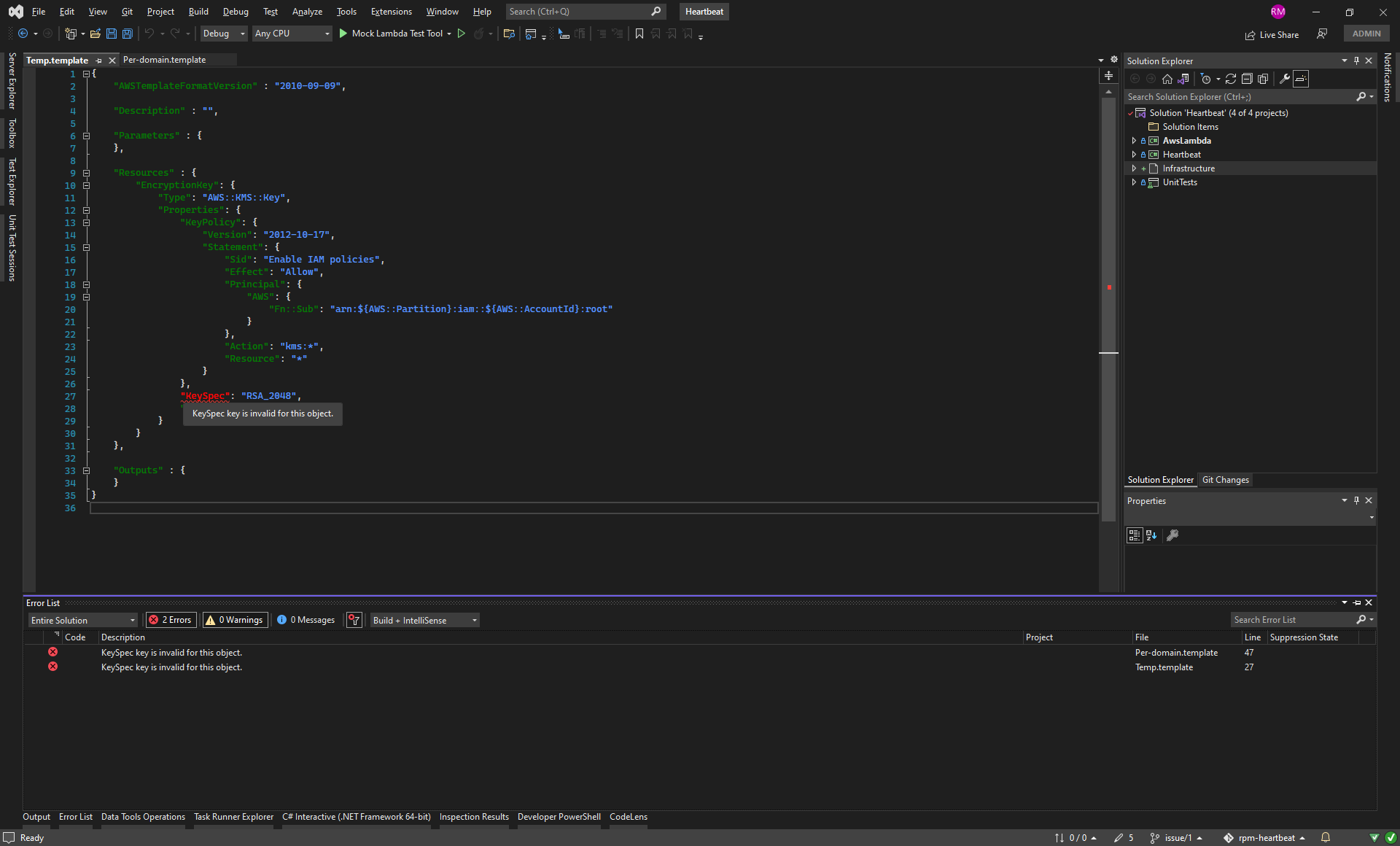Toggle the 0 Warnings filter button
Screen dimensions: 1400x846
[236, 620]
